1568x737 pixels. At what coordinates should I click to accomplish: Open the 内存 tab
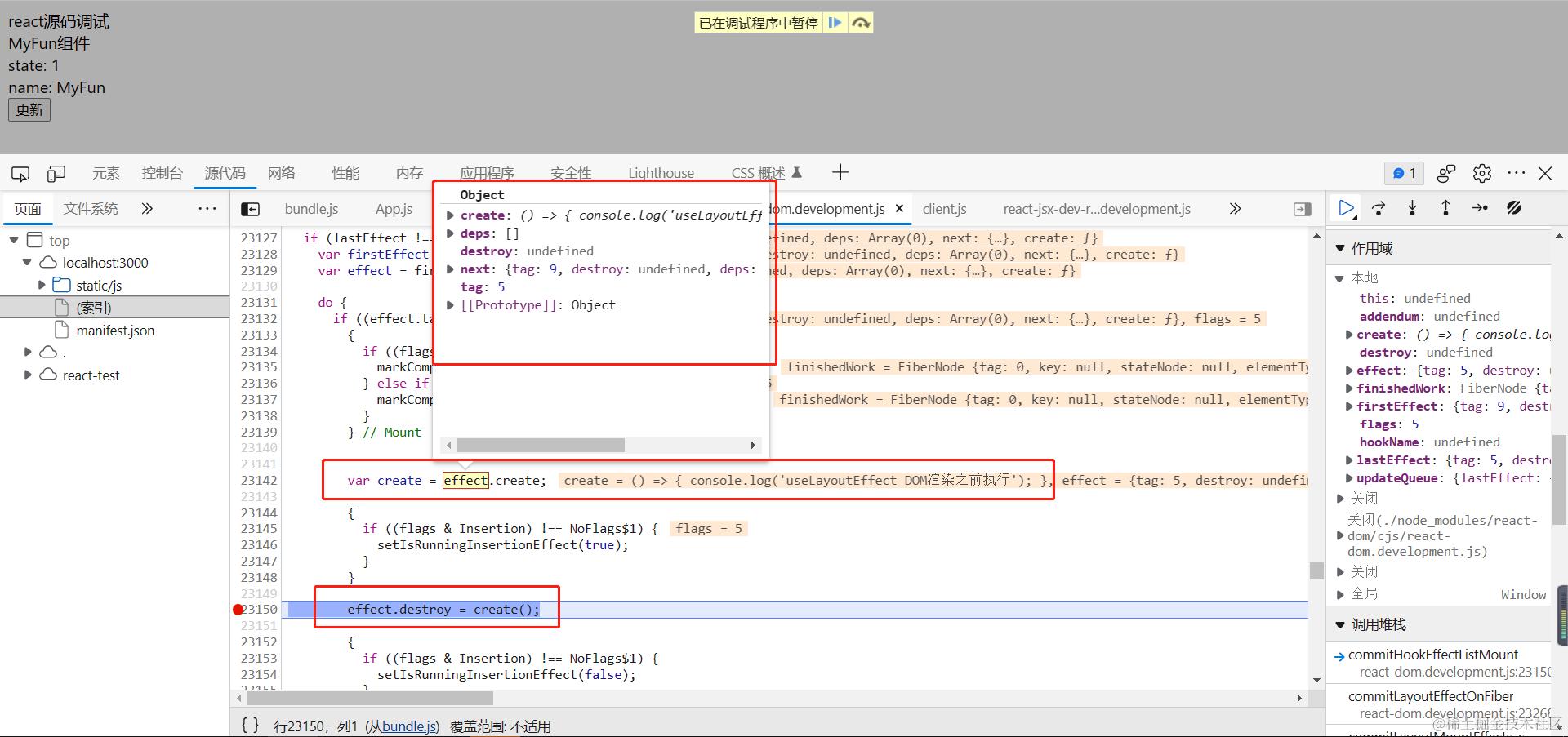(x=409, y=173)
